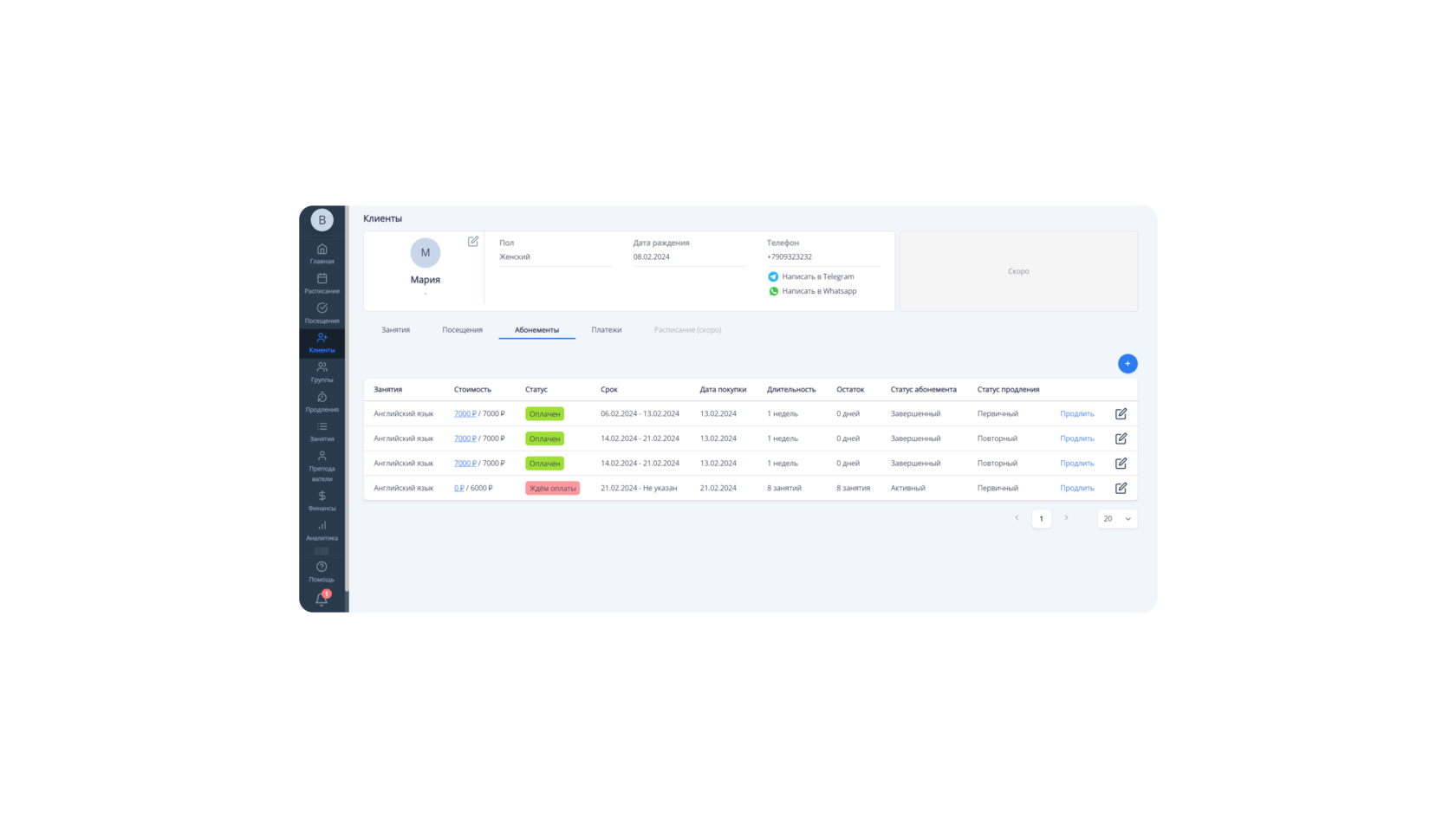Click the blue plus button to add subscription
Viewport: 1456px width, 818px height.
pos(1127,363)
